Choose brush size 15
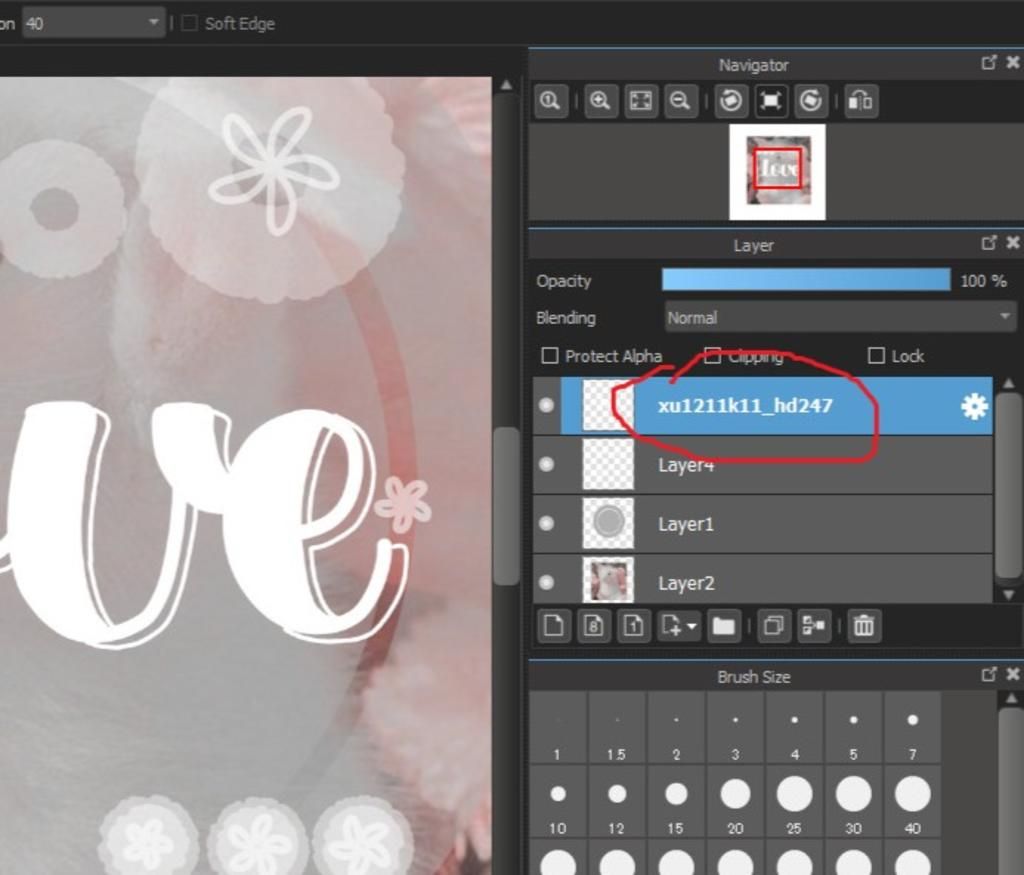The width and height of the screenshot is (1024, 875). point(676,802)
